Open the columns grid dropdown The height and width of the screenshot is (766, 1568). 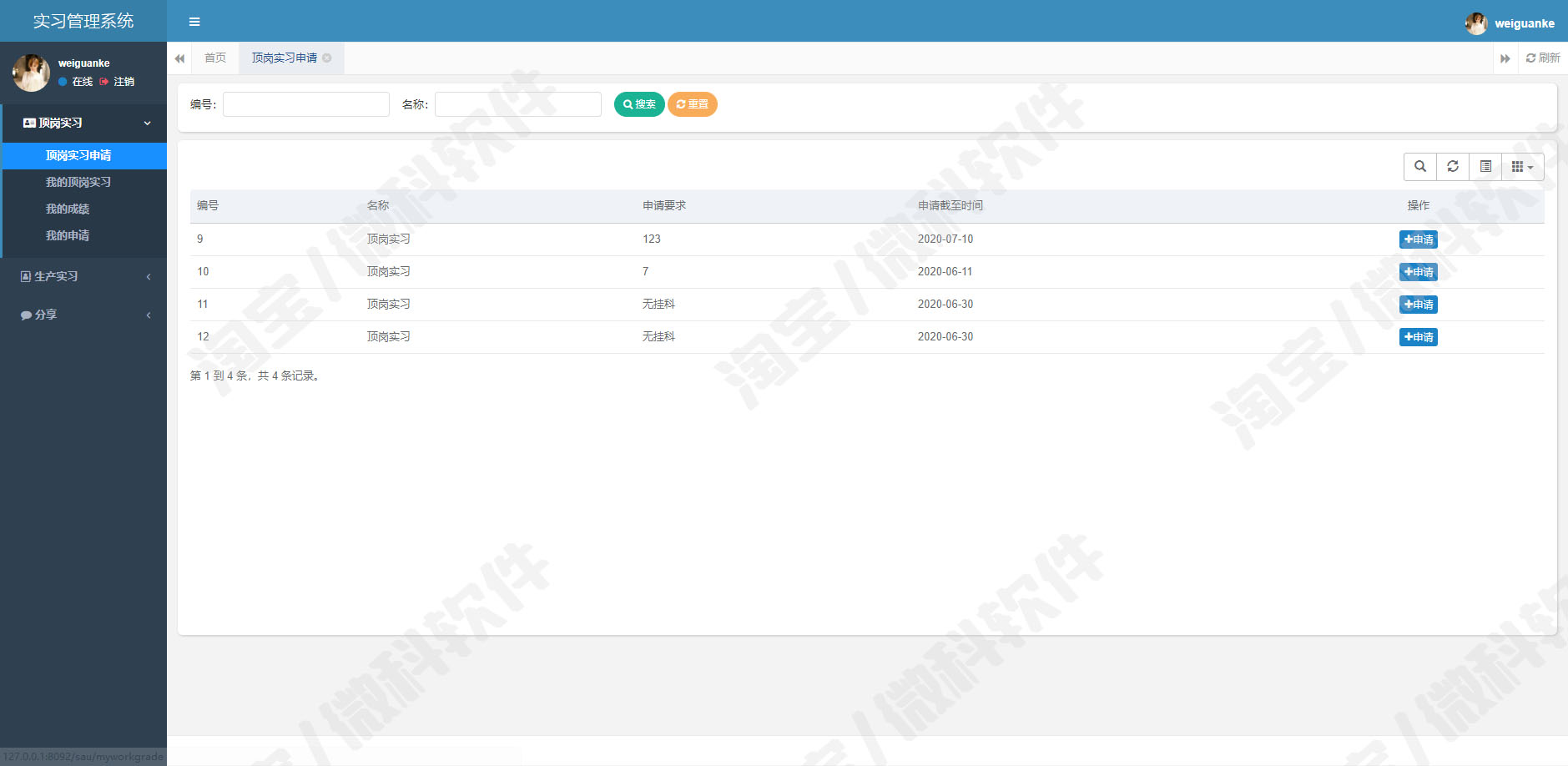pos(1523,167)
